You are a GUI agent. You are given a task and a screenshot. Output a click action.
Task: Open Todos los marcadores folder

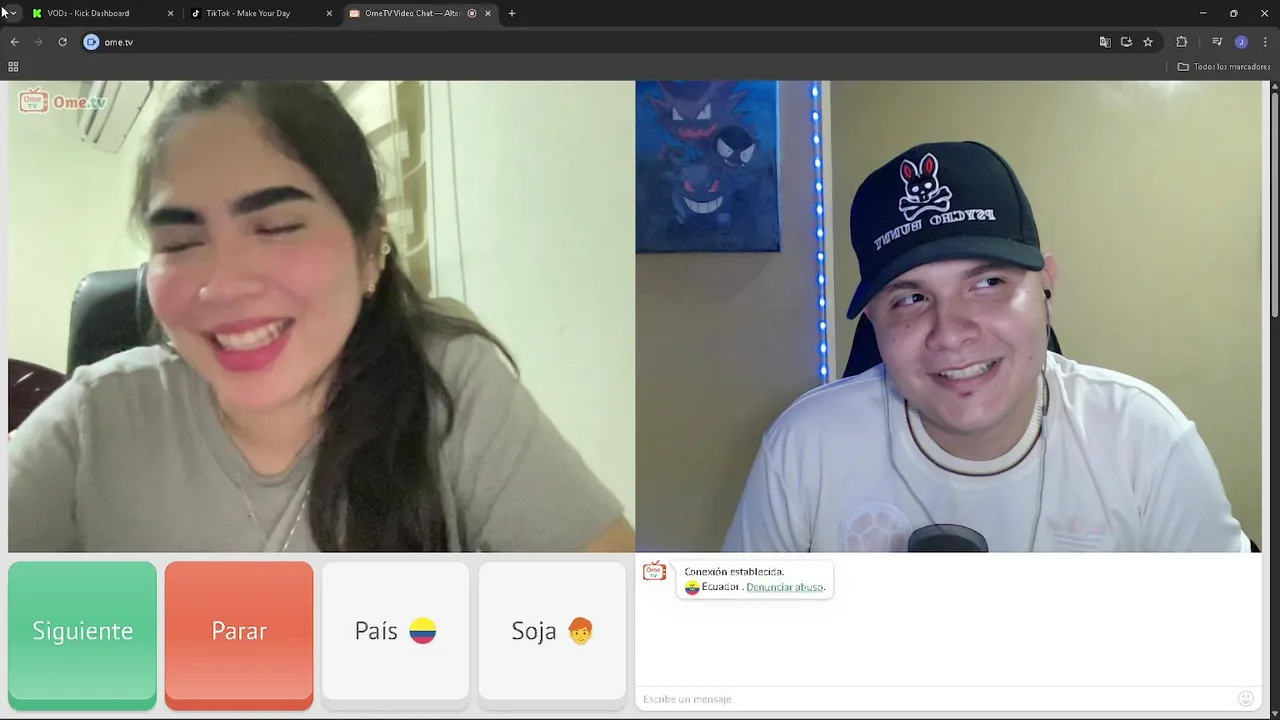pyautogui.click(x=1223, y=67)
